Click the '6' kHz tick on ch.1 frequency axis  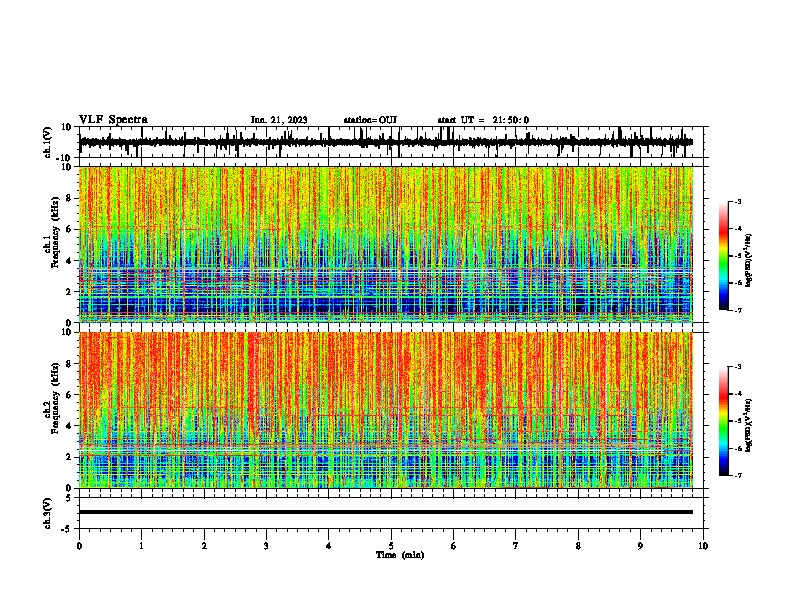click(69, 229)
